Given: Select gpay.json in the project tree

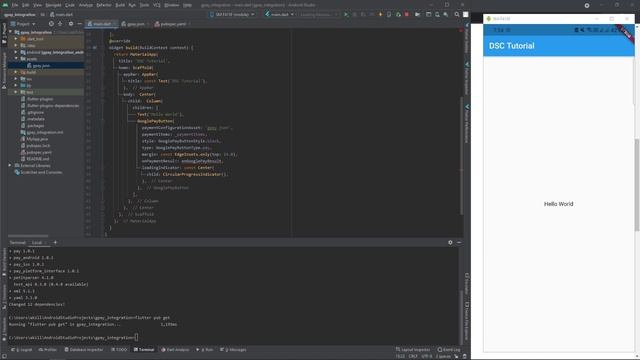Looking at the screenshot, I should point(41,65).
